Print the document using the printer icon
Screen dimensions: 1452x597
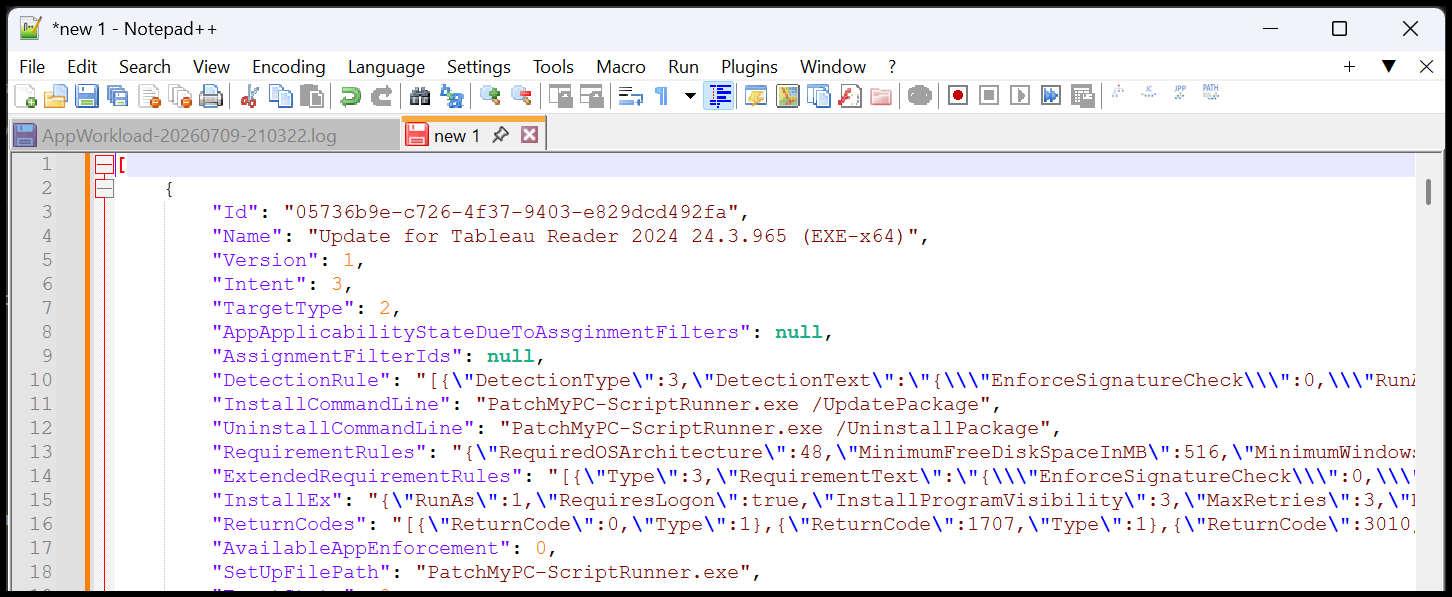[x=211, y=96]
